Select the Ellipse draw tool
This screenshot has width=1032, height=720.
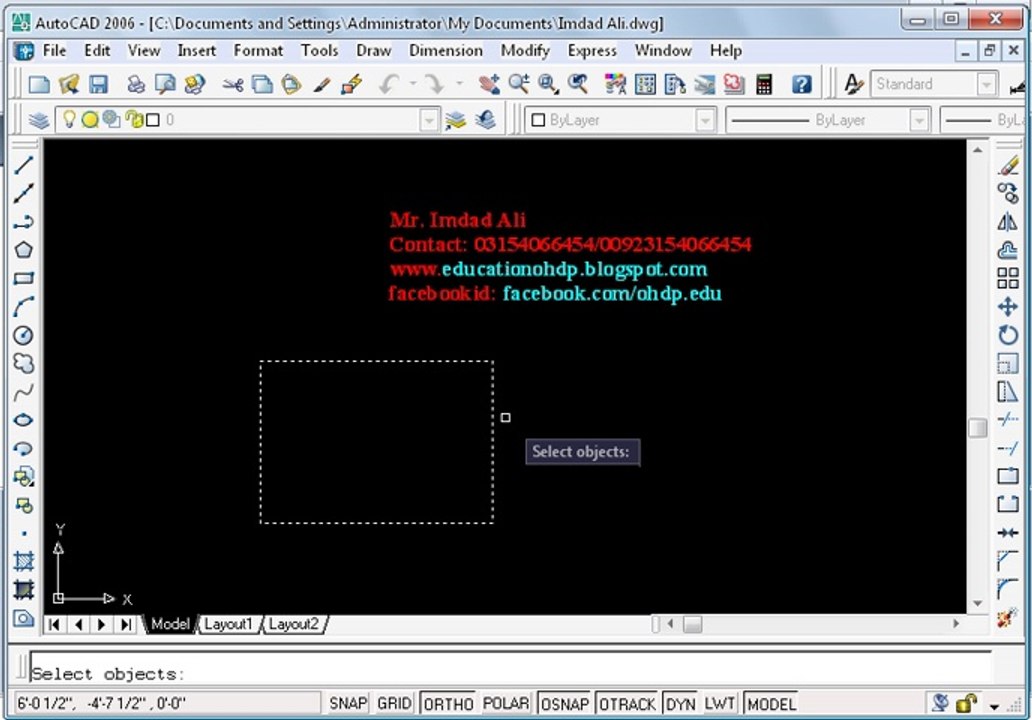pyautogui.click(x=23, y=420)
